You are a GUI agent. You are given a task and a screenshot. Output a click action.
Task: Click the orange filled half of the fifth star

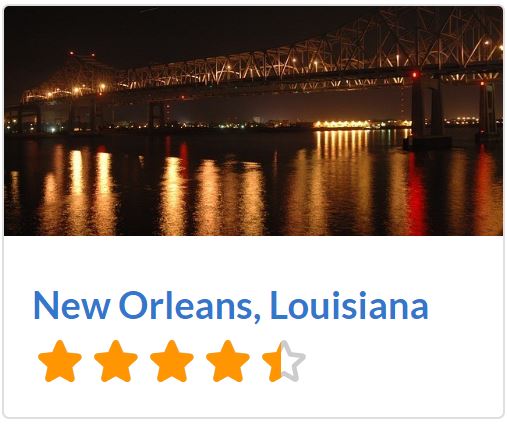tap(274, 362)
